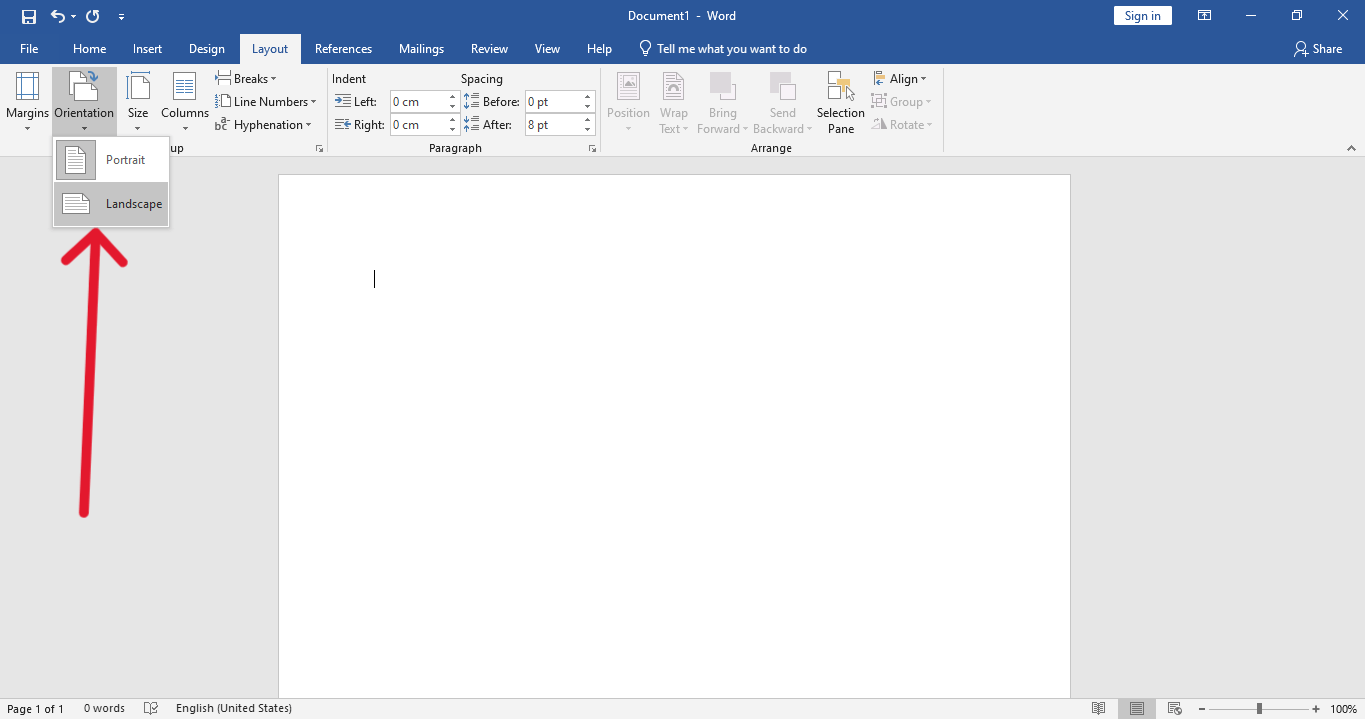The height and width of the screenshot is (719, 1365).
Task: Choose Landscape orientation
Action: pos(111,204)
